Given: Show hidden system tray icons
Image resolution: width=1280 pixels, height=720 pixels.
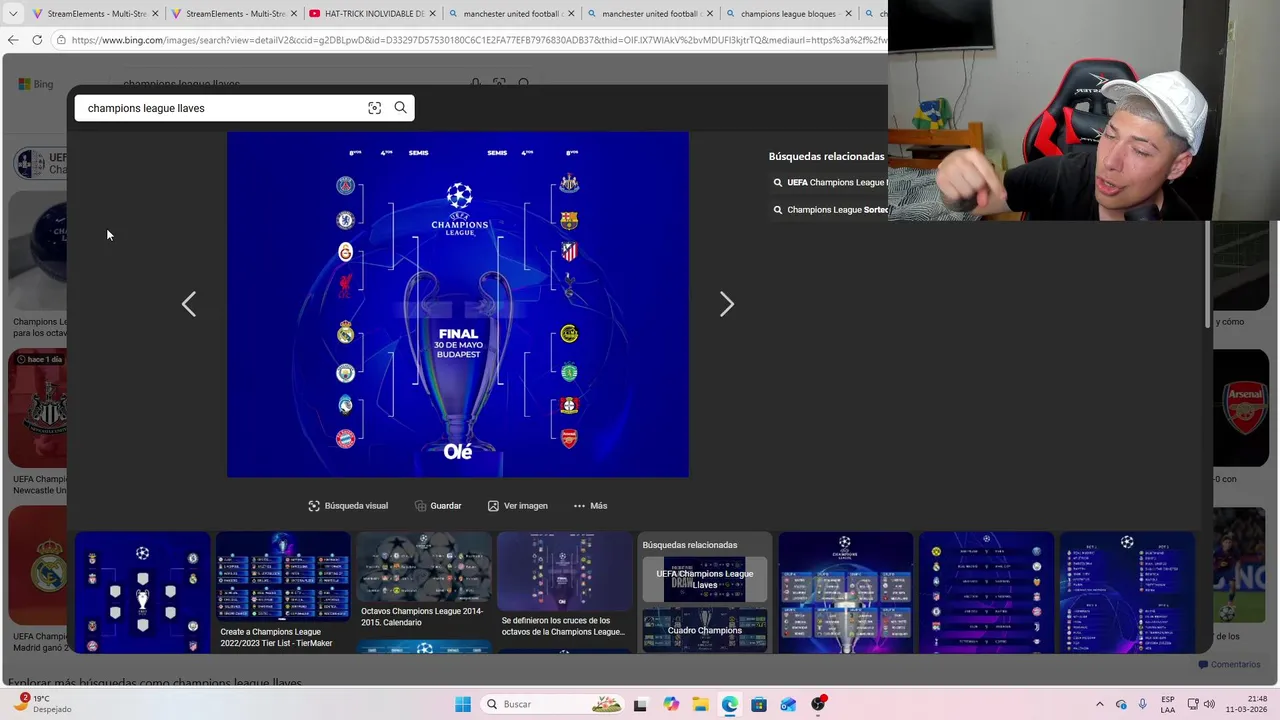Looking at the screenshot, I should (1100, 704).
